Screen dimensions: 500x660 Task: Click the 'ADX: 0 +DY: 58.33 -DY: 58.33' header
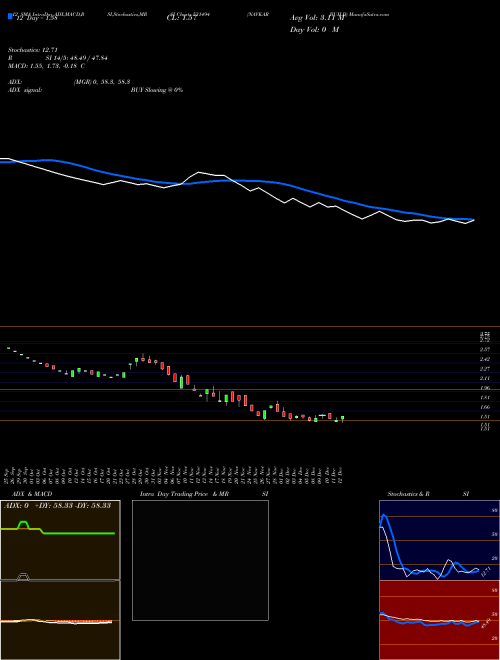[57, 505]
